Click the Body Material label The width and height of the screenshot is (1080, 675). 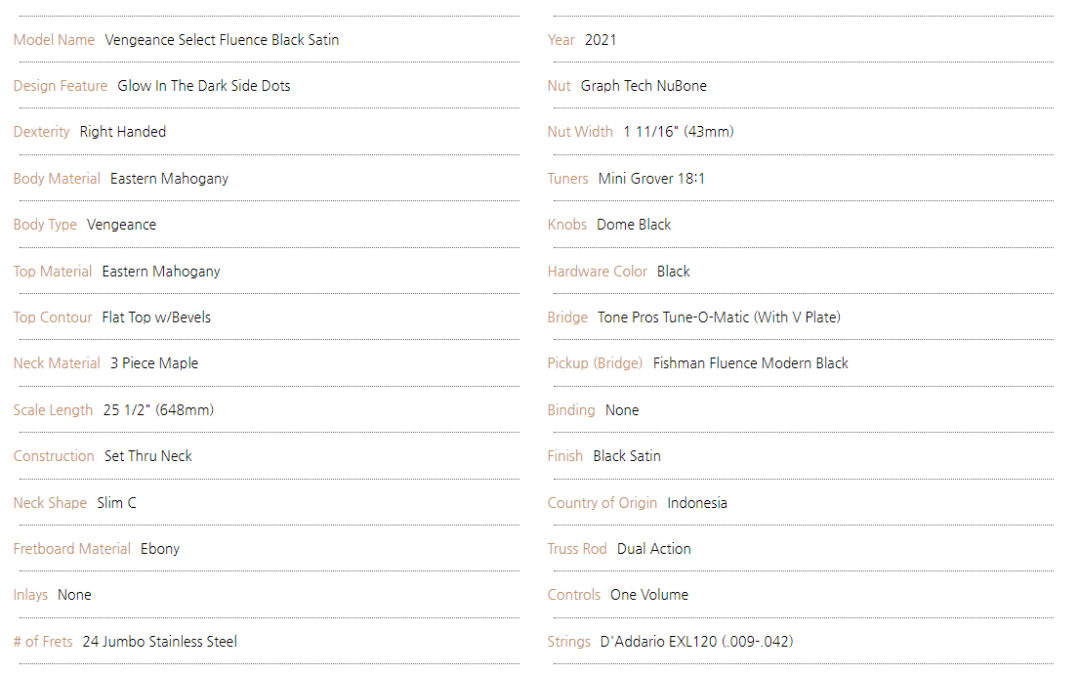pos(56,179)
